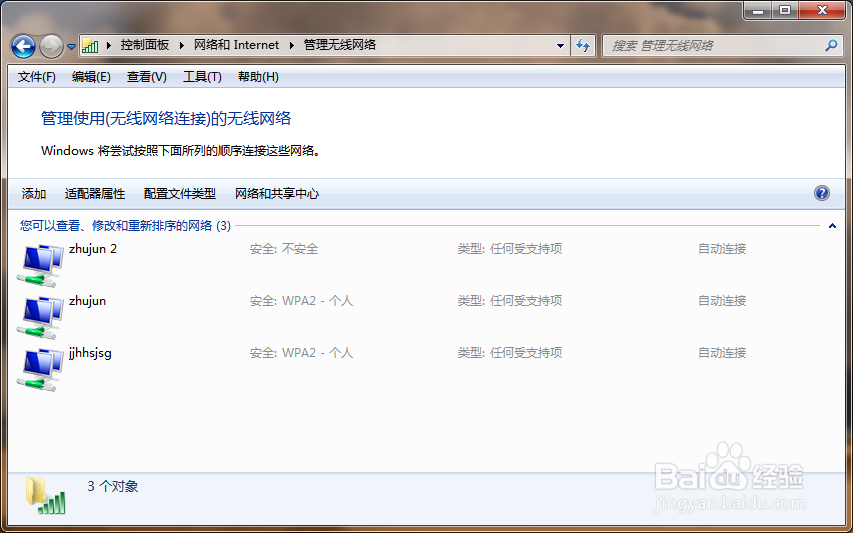Click 配置文件类型 toolbar button
Image resolution: width=853 pixels, height=533 pixels.
point(180,194)
